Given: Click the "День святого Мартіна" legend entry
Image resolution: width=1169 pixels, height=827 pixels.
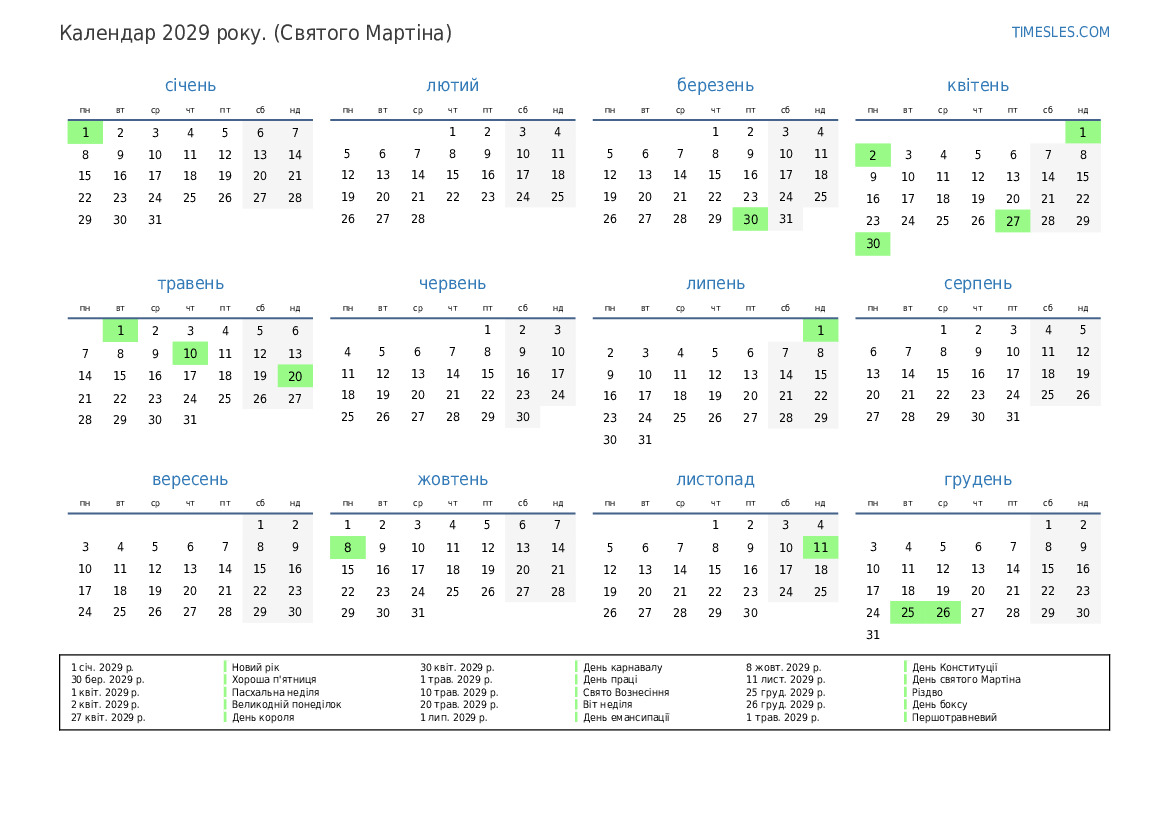Looking at the screenshot, I should 965,680.
